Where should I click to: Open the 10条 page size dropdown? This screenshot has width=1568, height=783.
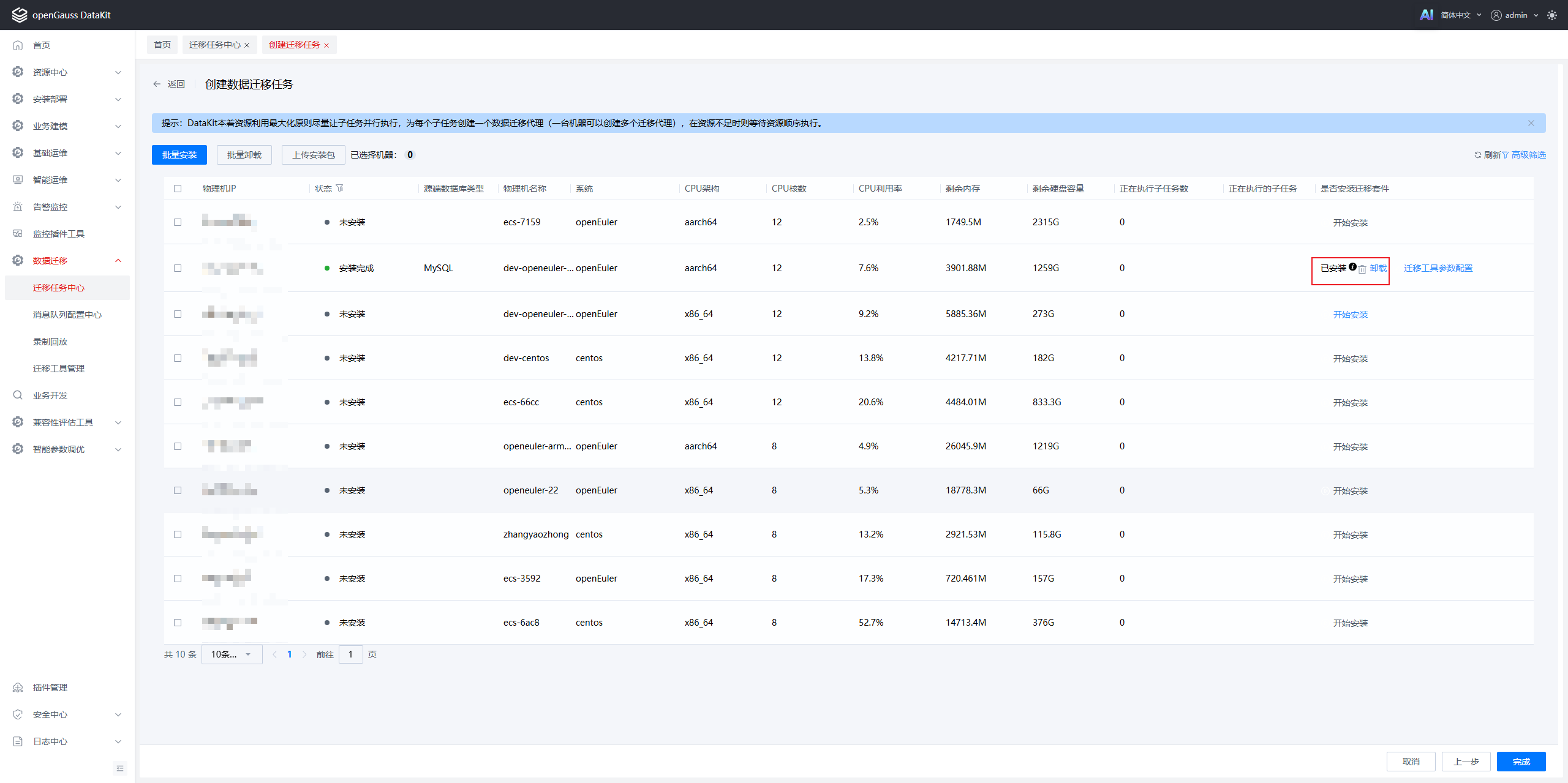[232, 654]
